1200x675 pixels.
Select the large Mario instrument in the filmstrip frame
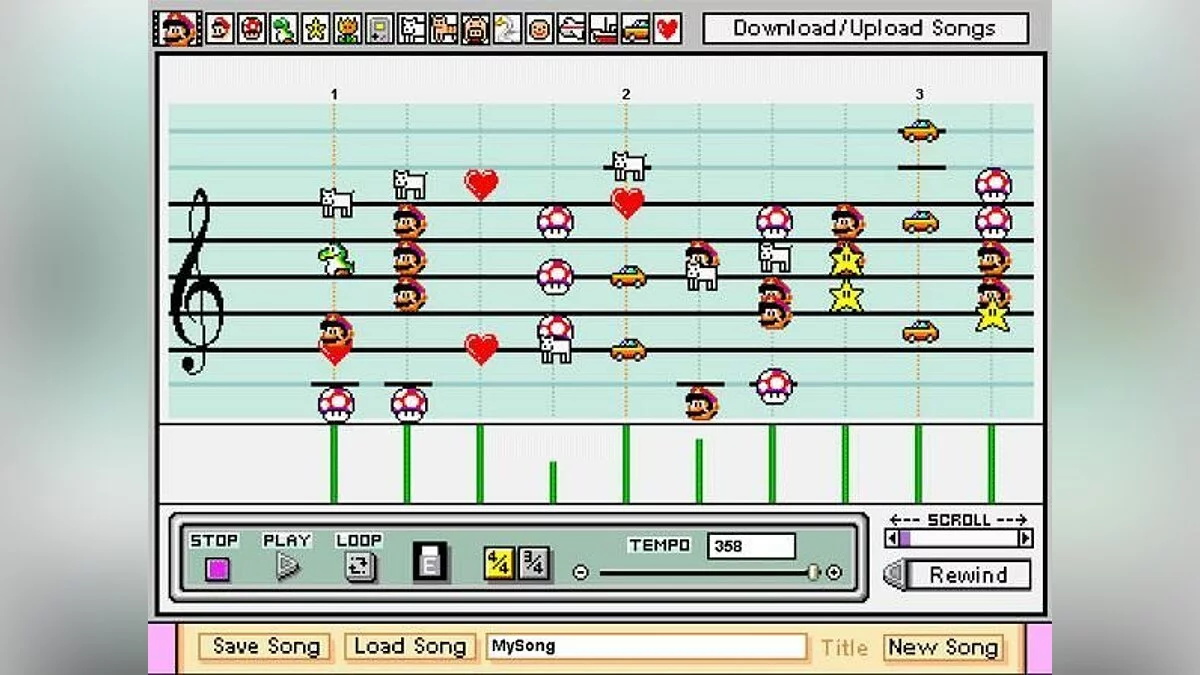click(179, 29)
